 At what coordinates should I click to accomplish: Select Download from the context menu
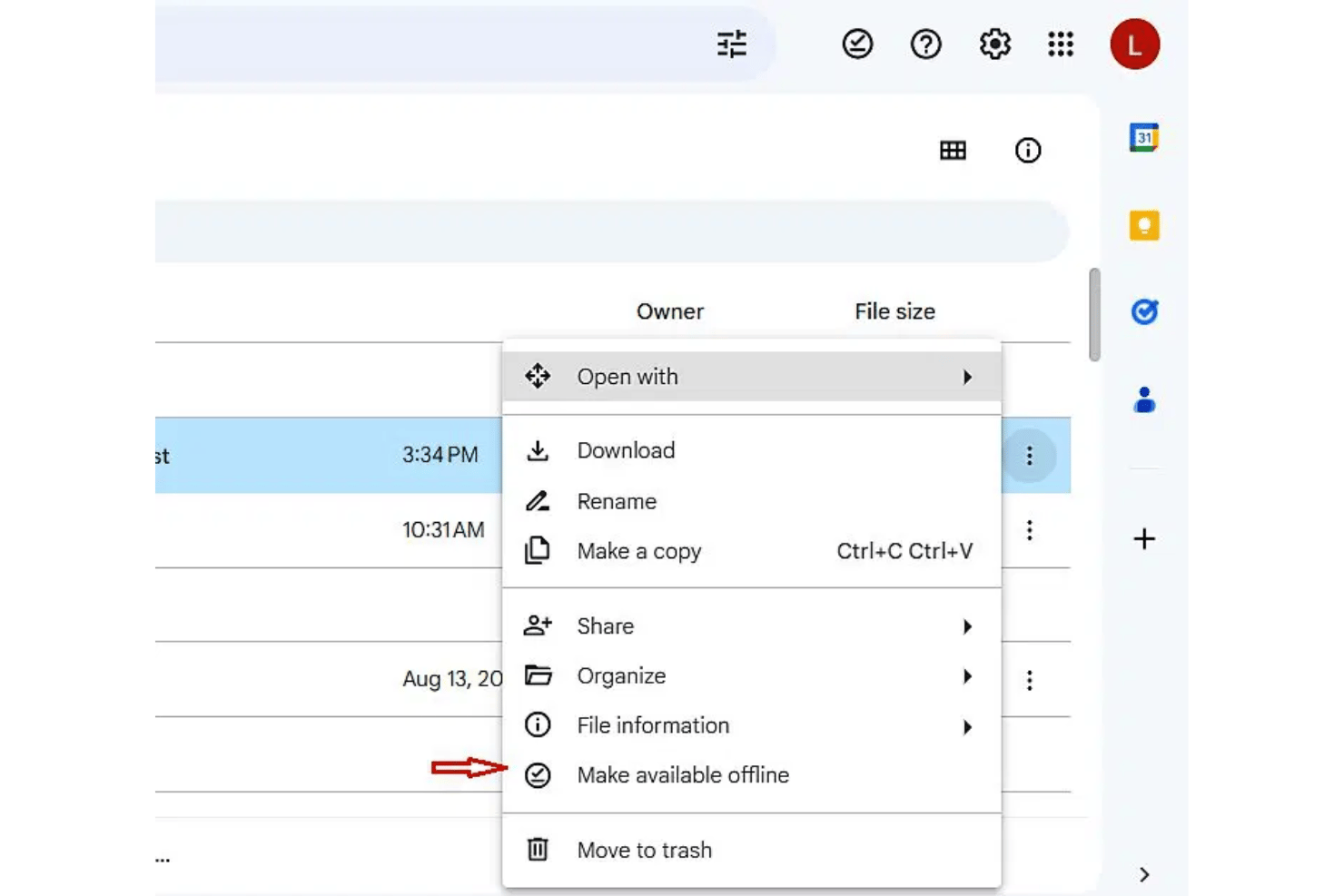(752, 450)
